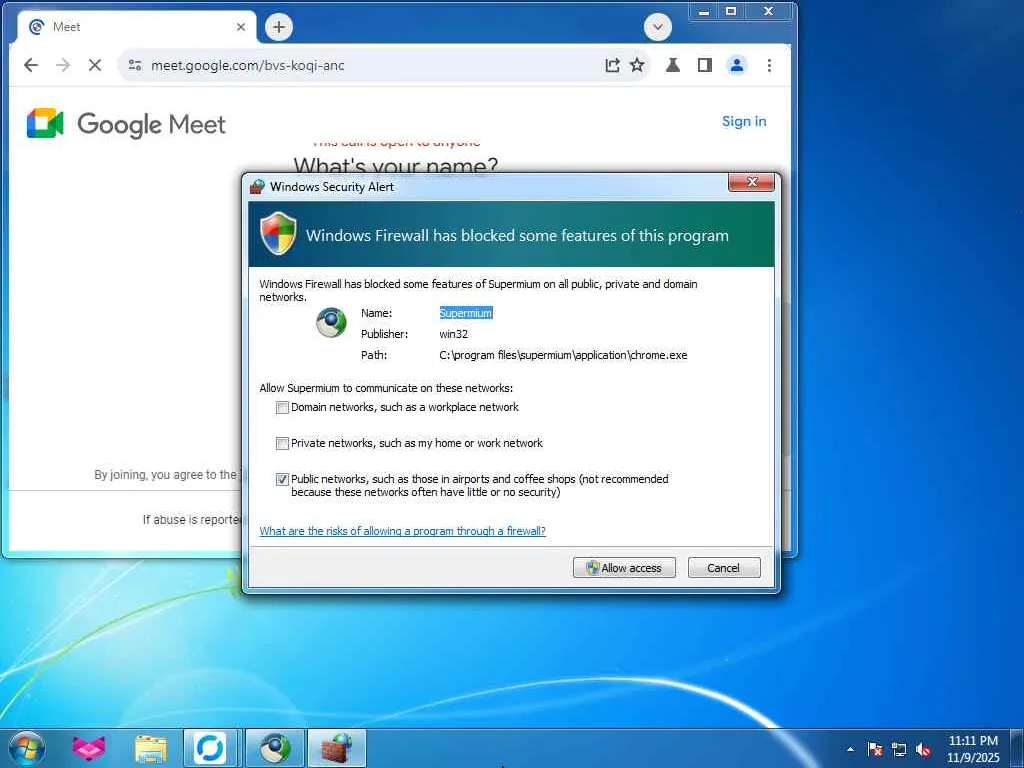Click the browser back arrow

point(31,65)
